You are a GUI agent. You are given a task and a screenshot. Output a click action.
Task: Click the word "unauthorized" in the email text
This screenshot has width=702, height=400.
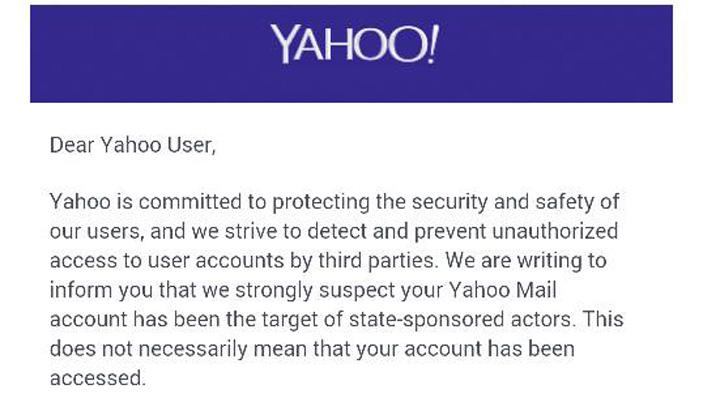(x=554, y=231)
